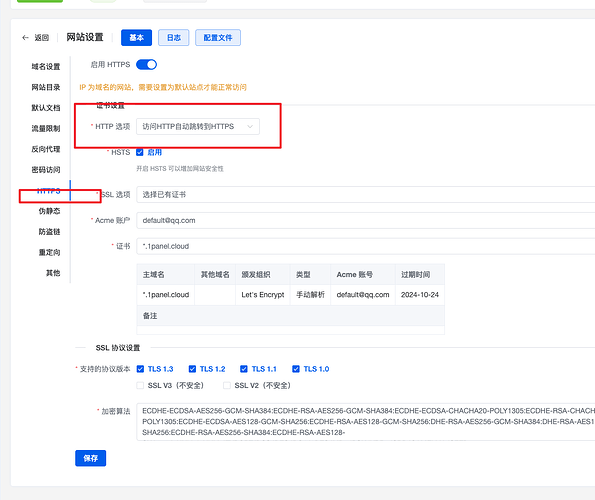
Task: Open the certificate *.1panel.cloud dropdown
Action: coord(365,246)
